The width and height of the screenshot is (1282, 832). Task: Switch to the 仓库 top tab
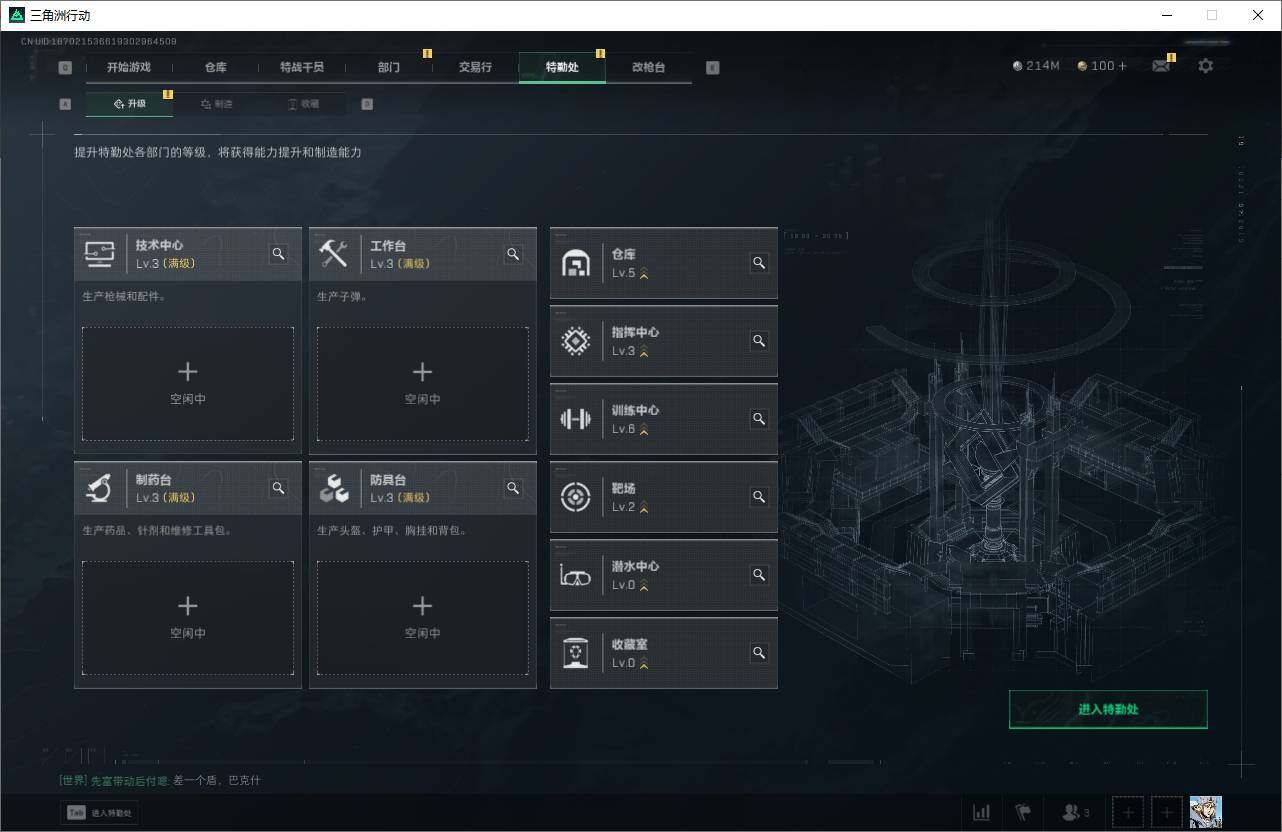216,67
